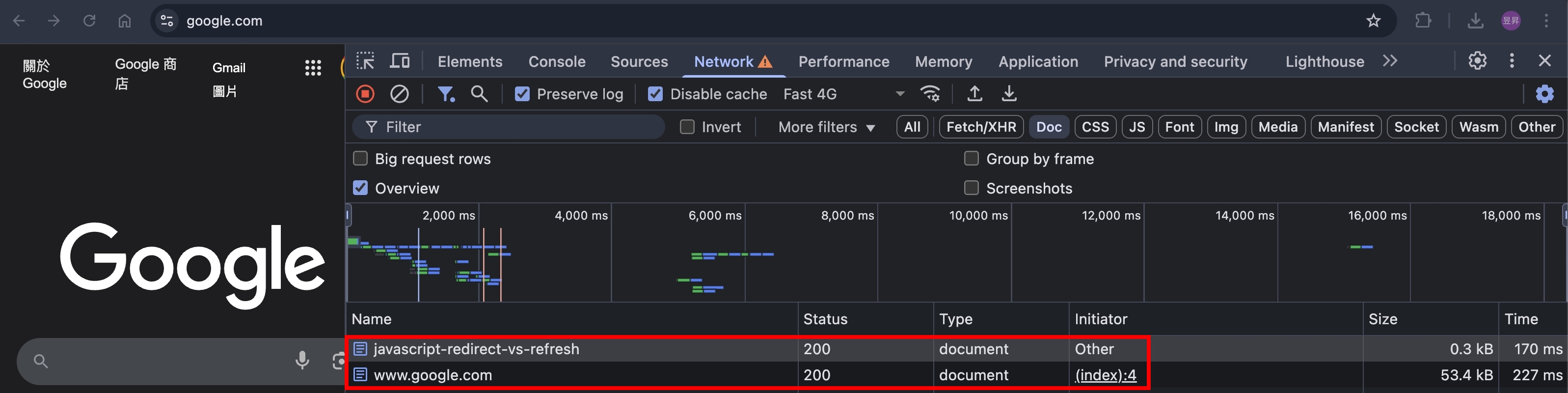Open the Fast 4G throttling dropdown
Viewport: 1568px width, 393px height.
[844, 94]
